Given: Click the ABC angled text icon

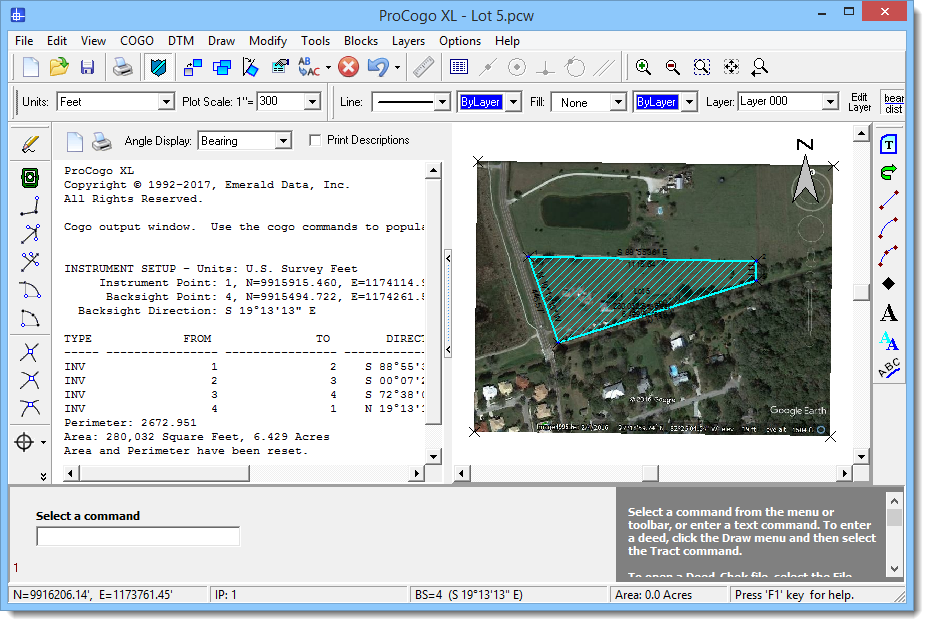Looking at the screenshot, I should [888, 368].
